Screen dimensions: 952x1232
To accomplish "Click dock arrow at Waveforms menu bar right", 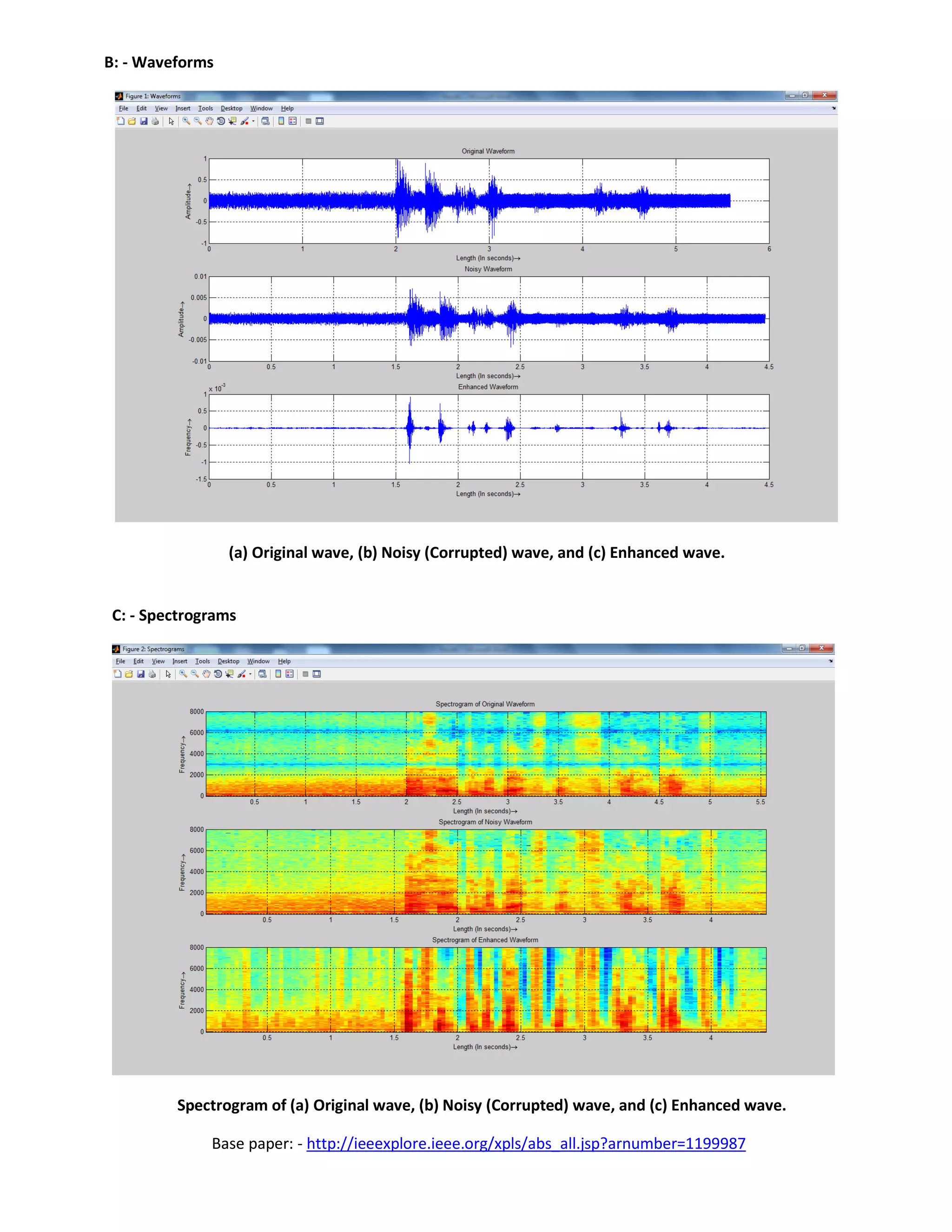I will click(x=833, y=108).
